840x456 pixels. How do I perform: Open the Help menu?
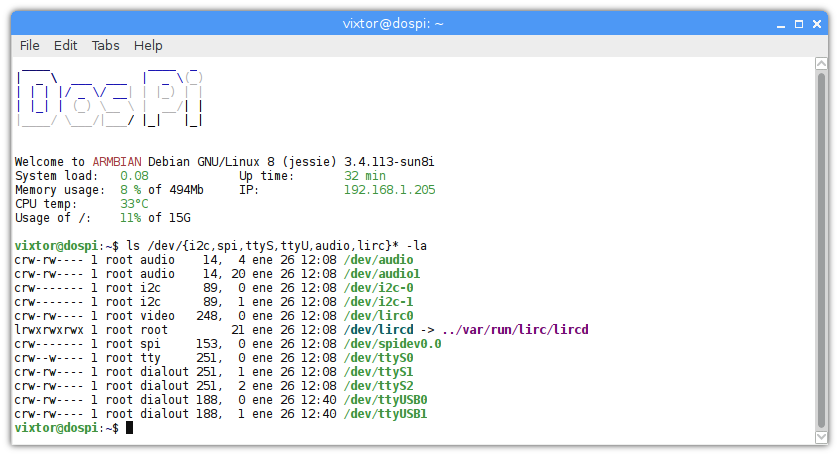(x=148, y=46)
